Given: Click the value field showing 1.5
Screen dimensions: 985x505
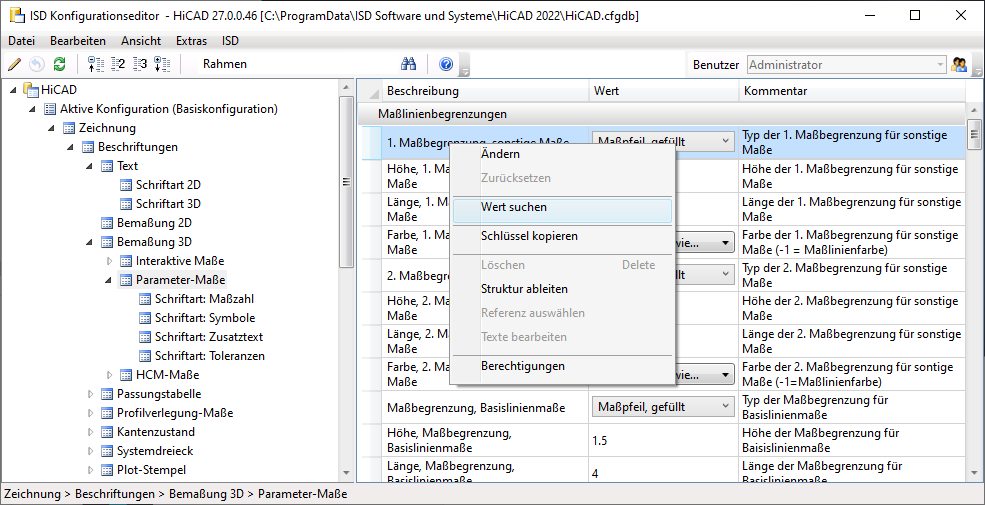Looking at the screenshot, I should (x=662, y=440).
